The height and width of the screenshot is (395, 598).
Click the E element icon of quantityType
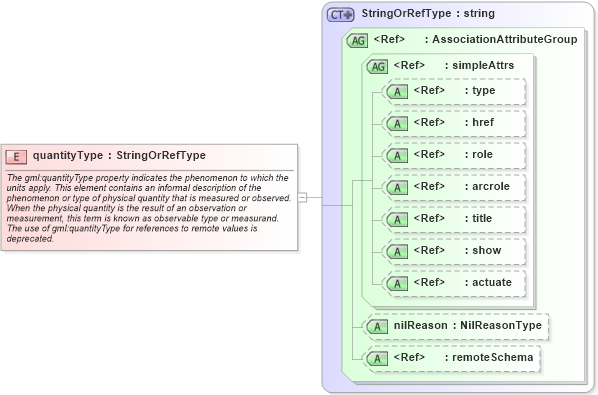[16, 157]
